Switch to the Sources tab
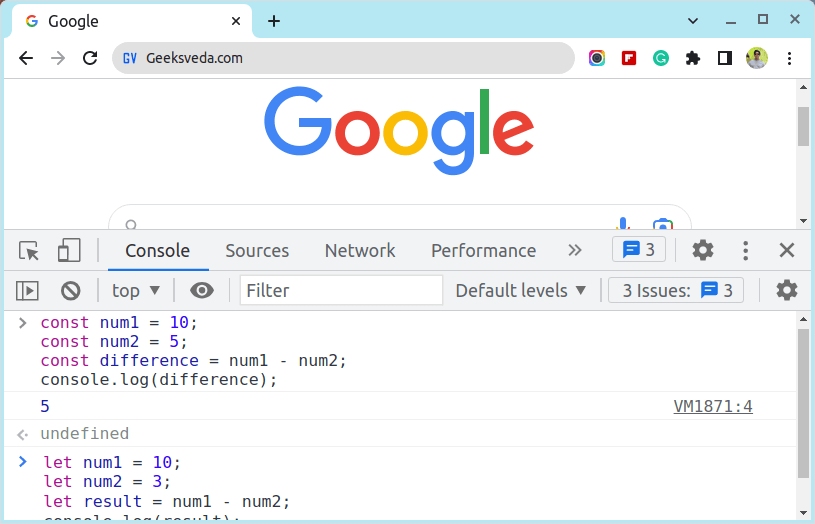 click(257, 251)
